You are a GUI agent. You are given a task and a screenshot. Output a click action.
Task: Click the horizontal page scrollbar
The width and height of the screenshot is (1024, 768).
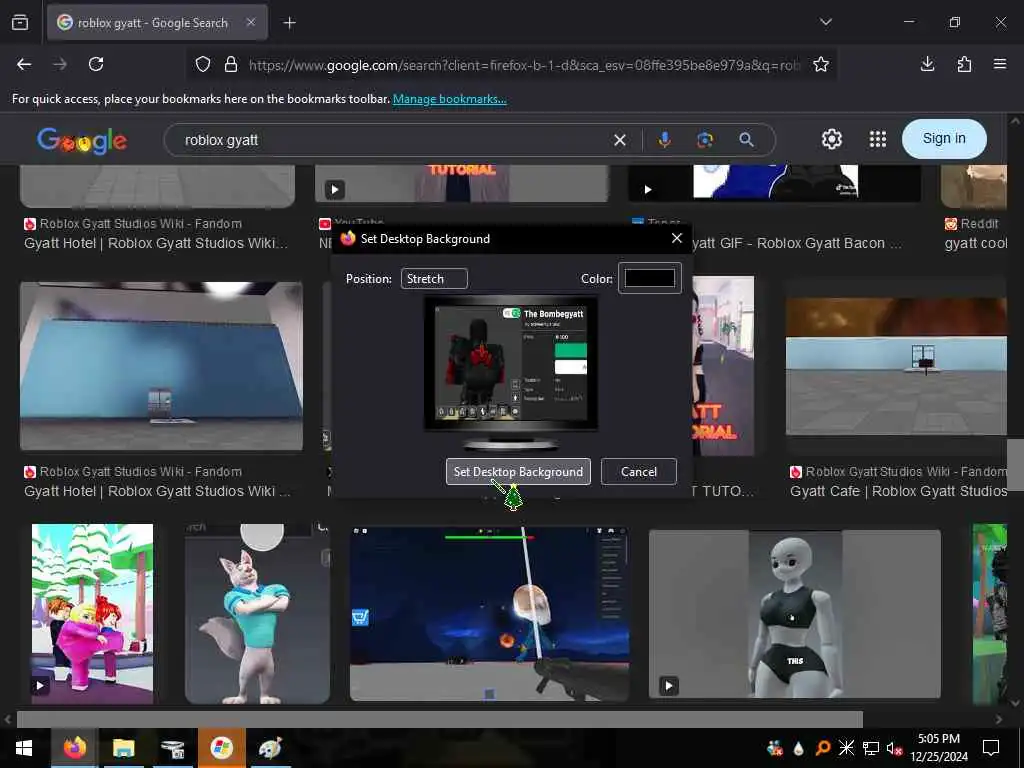440,719
